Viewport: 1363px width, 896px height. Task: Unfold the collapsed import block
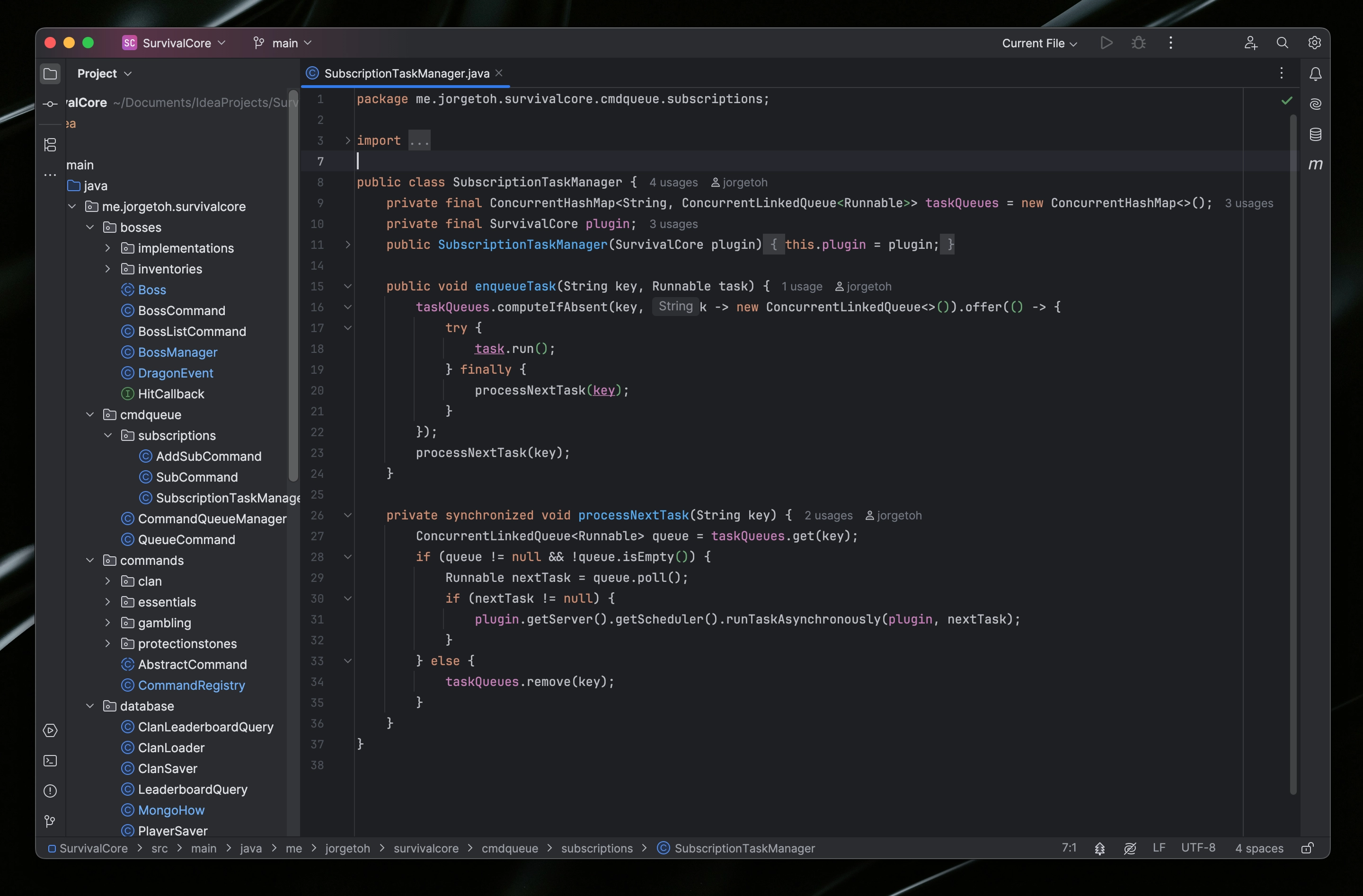(348, 141)
